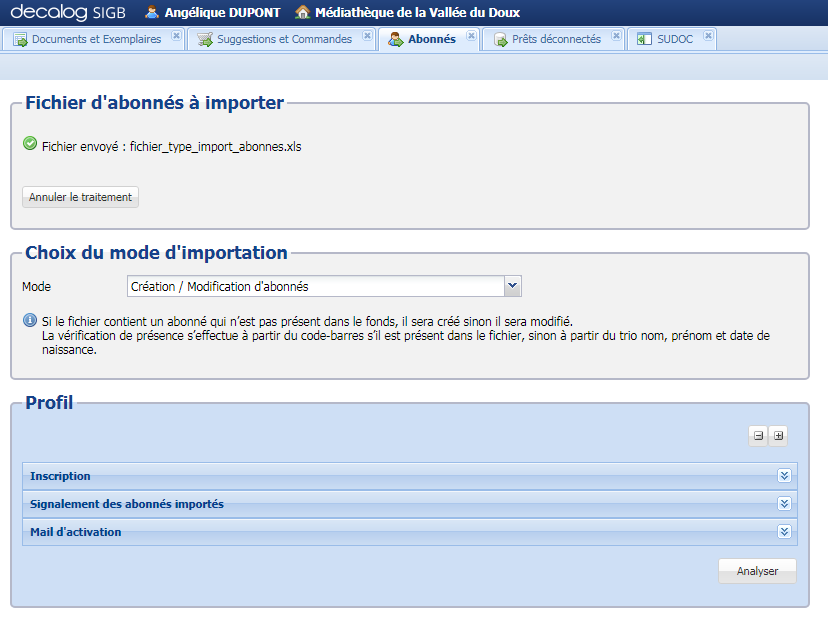The height and width of the screenshot is (633, 828).
Task: Click the Suggestions et Commandes tab icon
Action: 202,38
